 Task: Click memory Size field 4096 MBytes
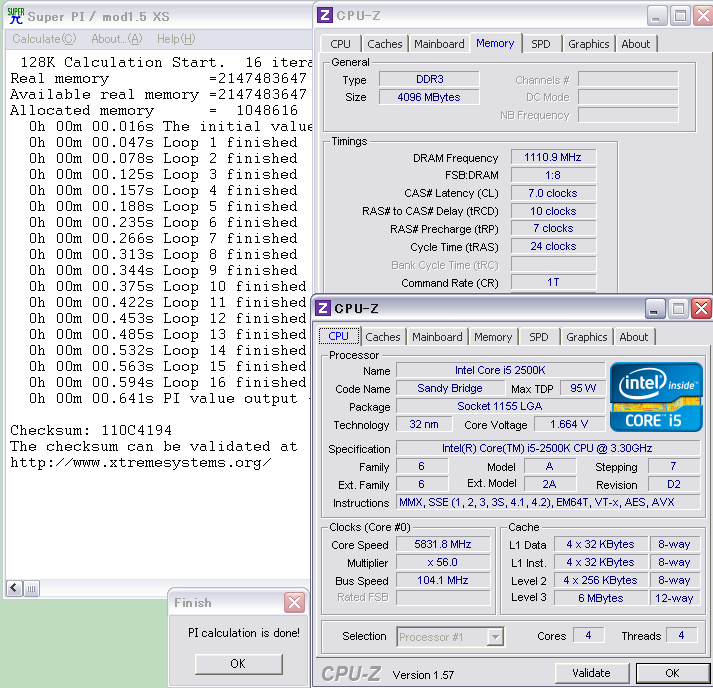coord(429,97)
